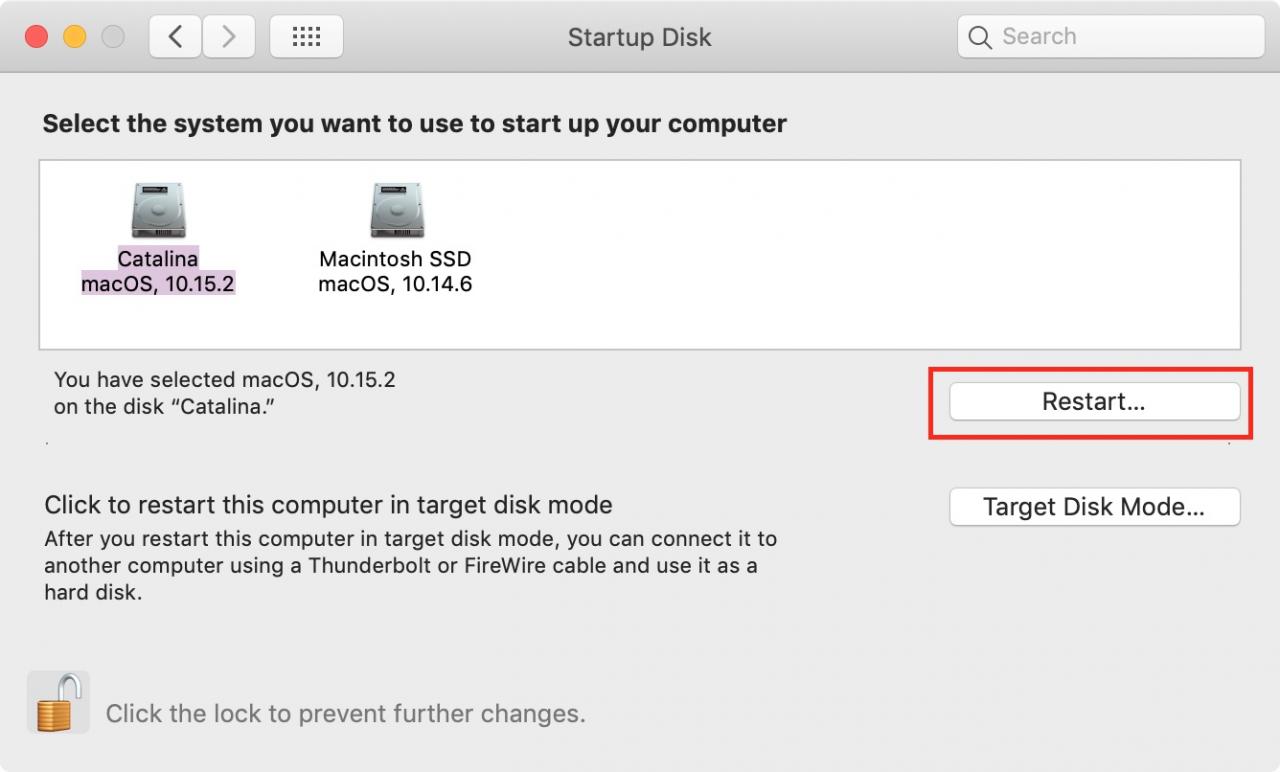Click into the Search field
This screenshot has width=1280, height=772.
tap(1111, 37)
